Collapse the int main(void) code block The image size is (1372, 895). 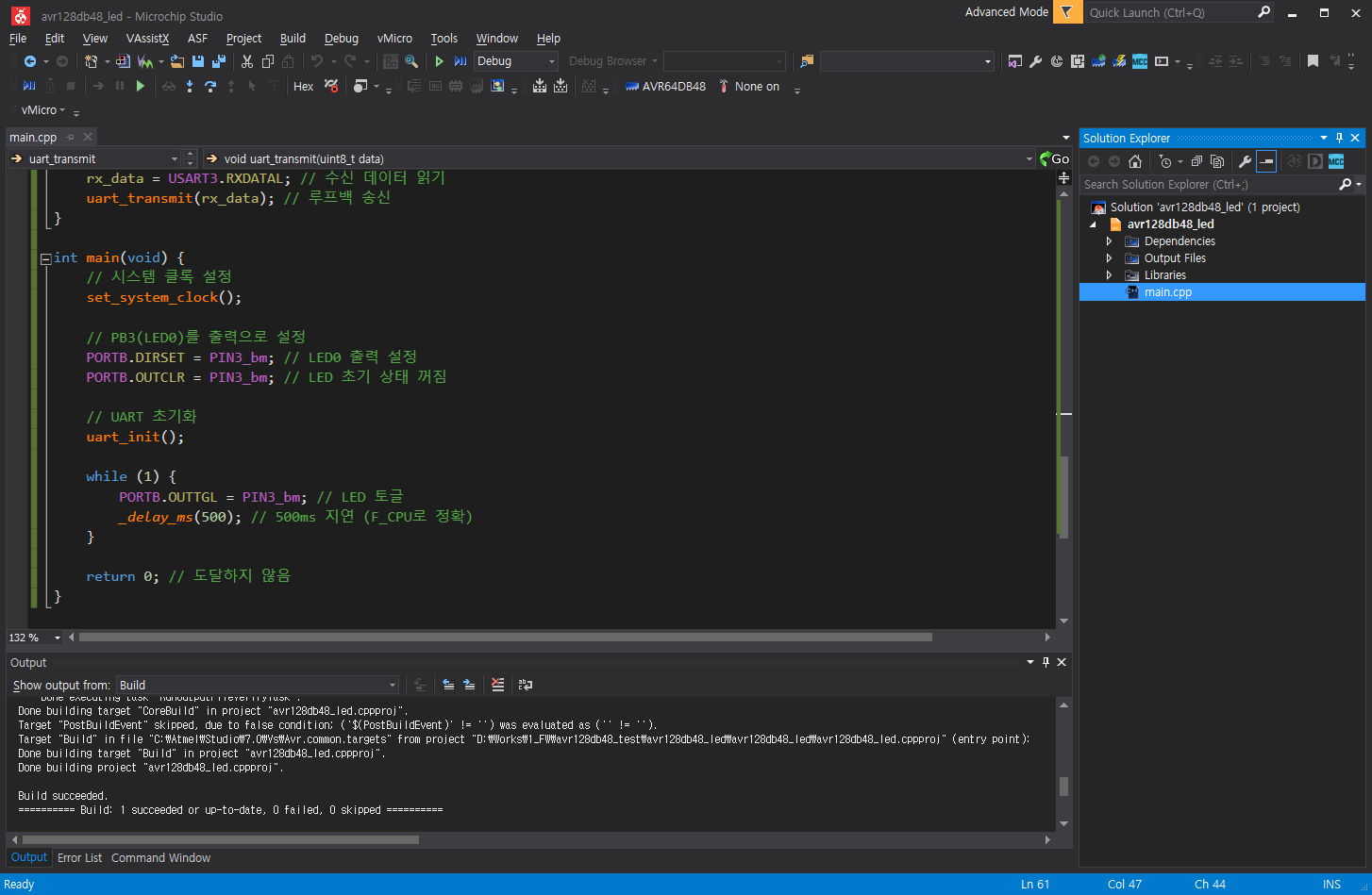[x=45, y=258]
